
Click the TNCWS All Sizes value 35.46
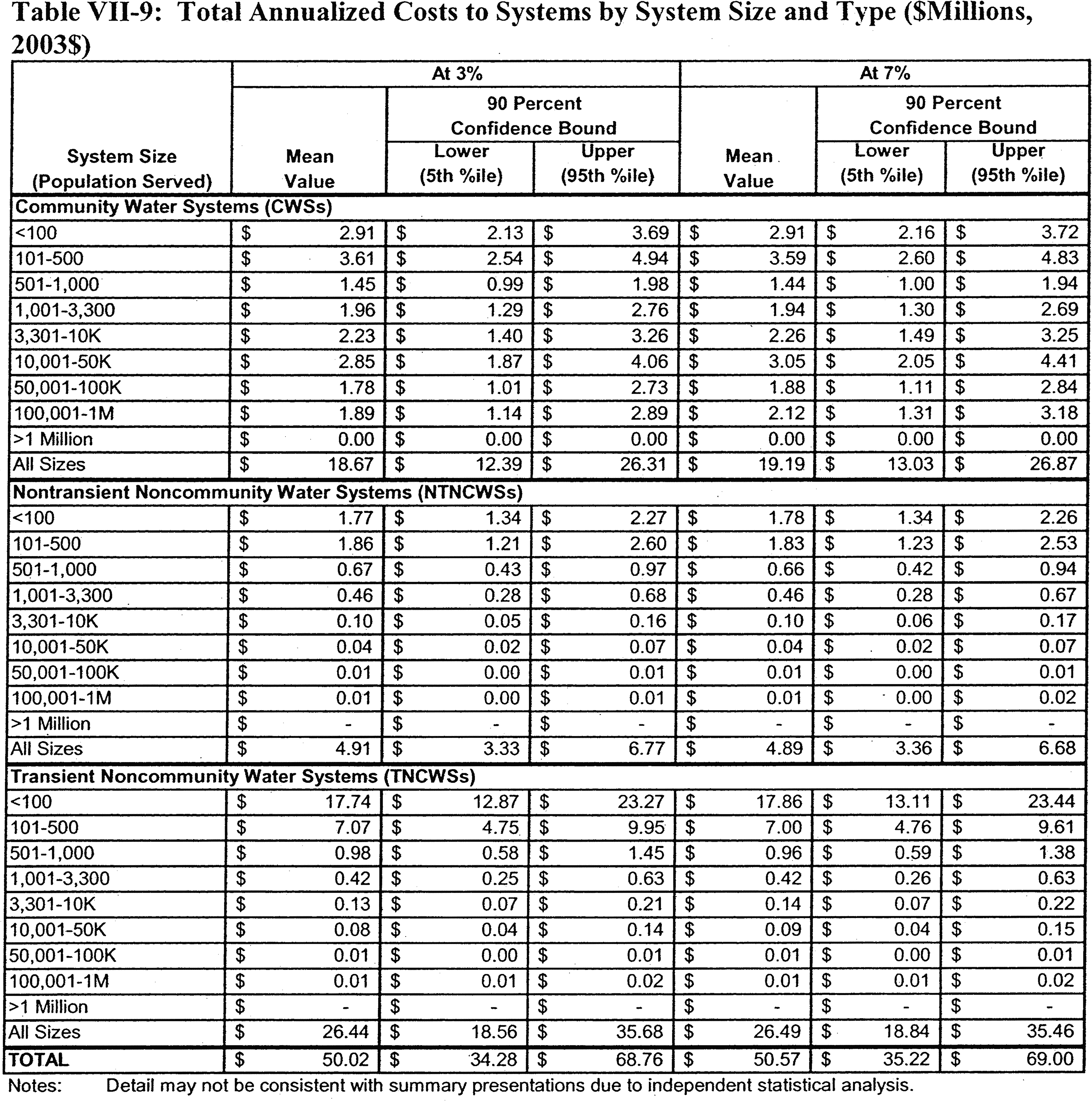pyautogui.click(x=1051, y=1031)
